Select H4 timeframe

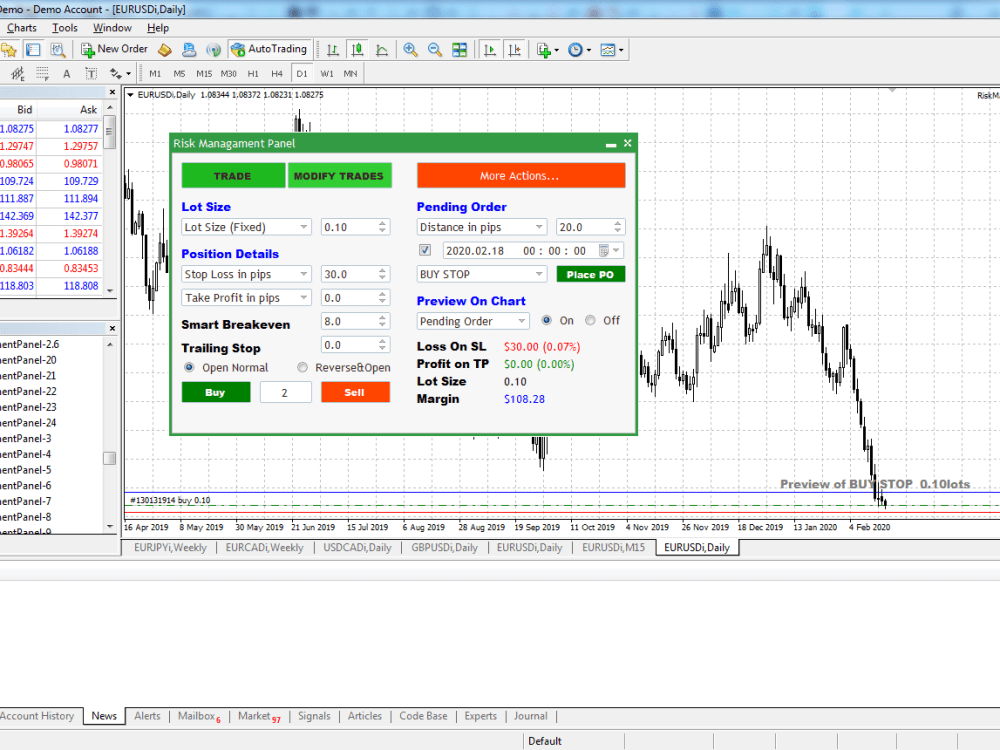(x=277, y=74)
